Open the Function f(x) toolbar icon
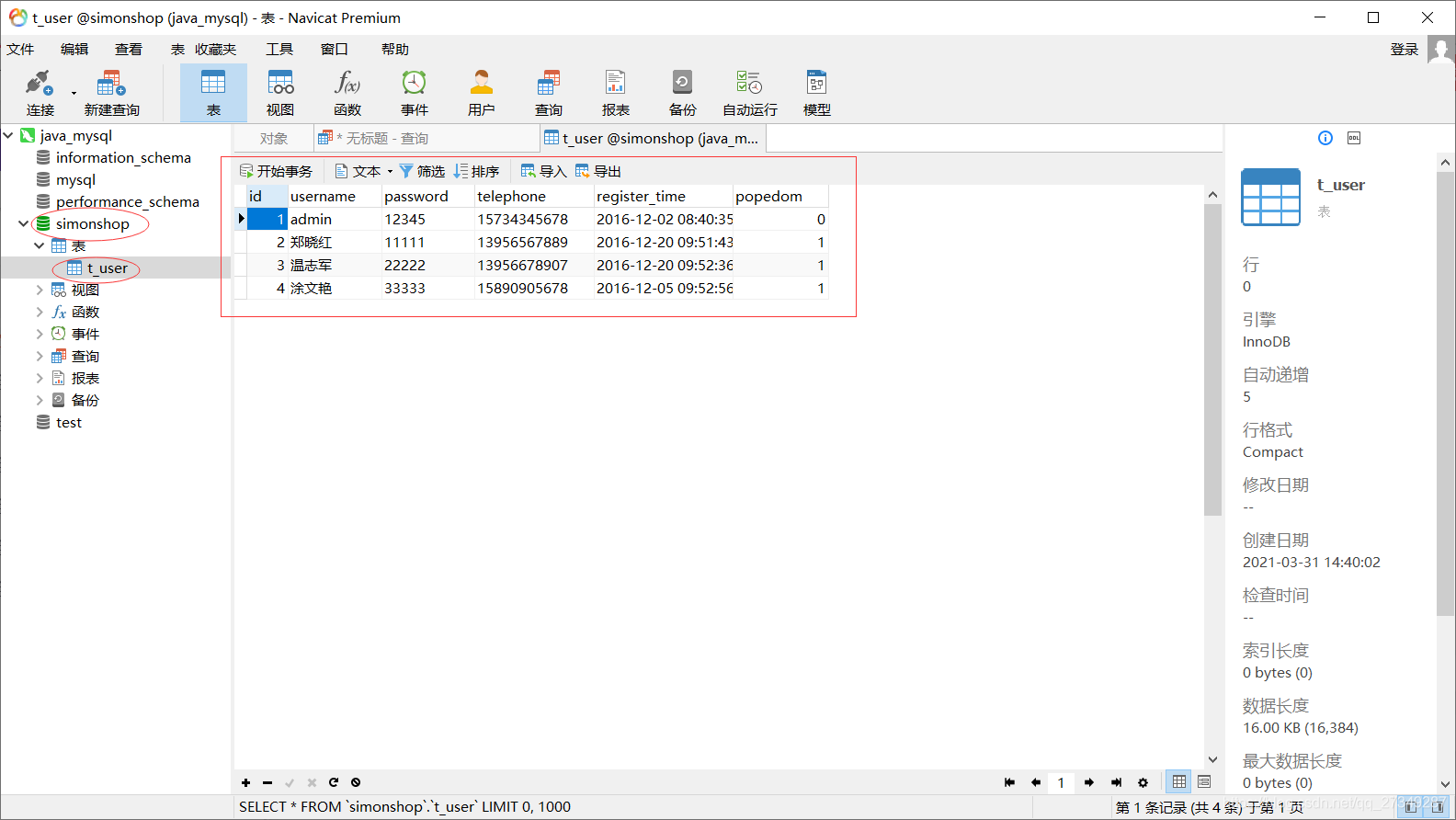 click(x=347, y=93)
